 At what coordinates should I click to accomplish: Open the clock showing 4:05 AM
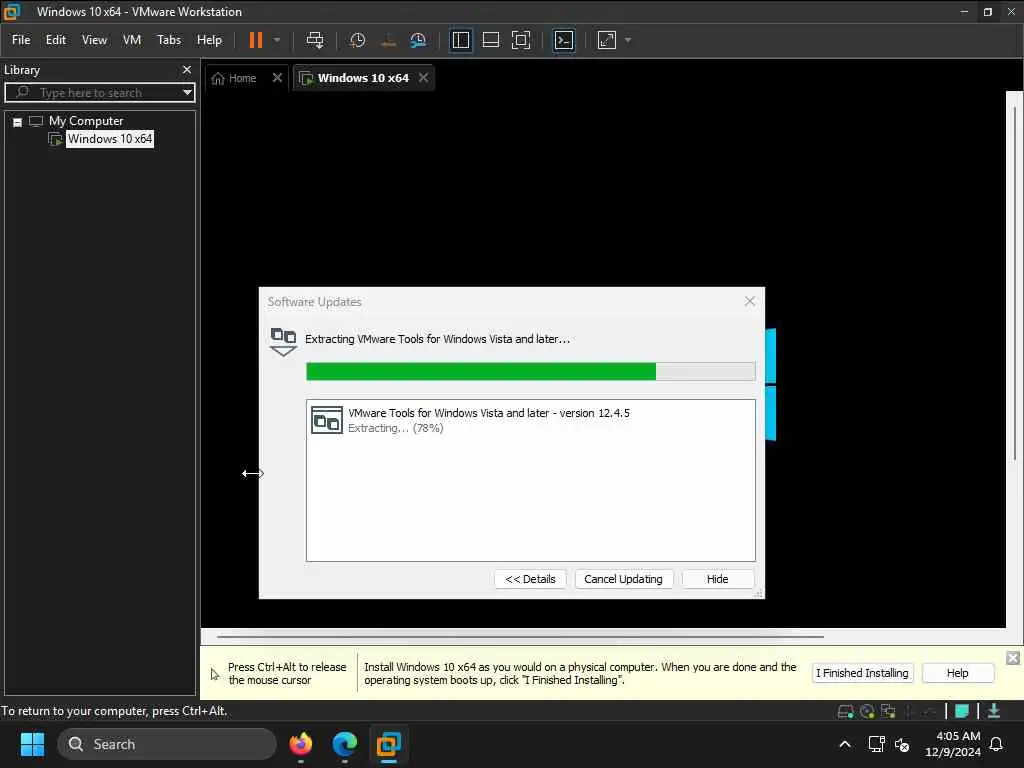[x=953, y=744]
